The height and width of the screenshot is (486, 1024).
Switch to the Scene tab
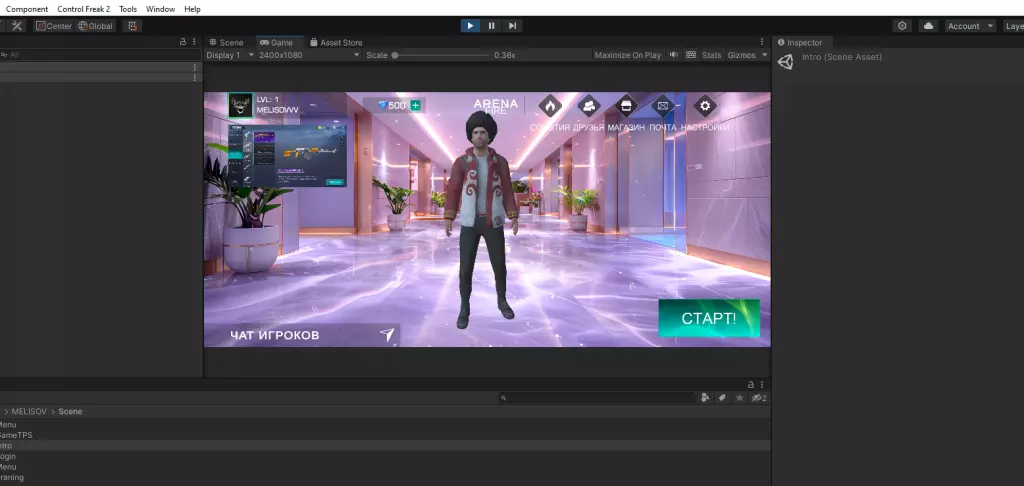(226, 42)
